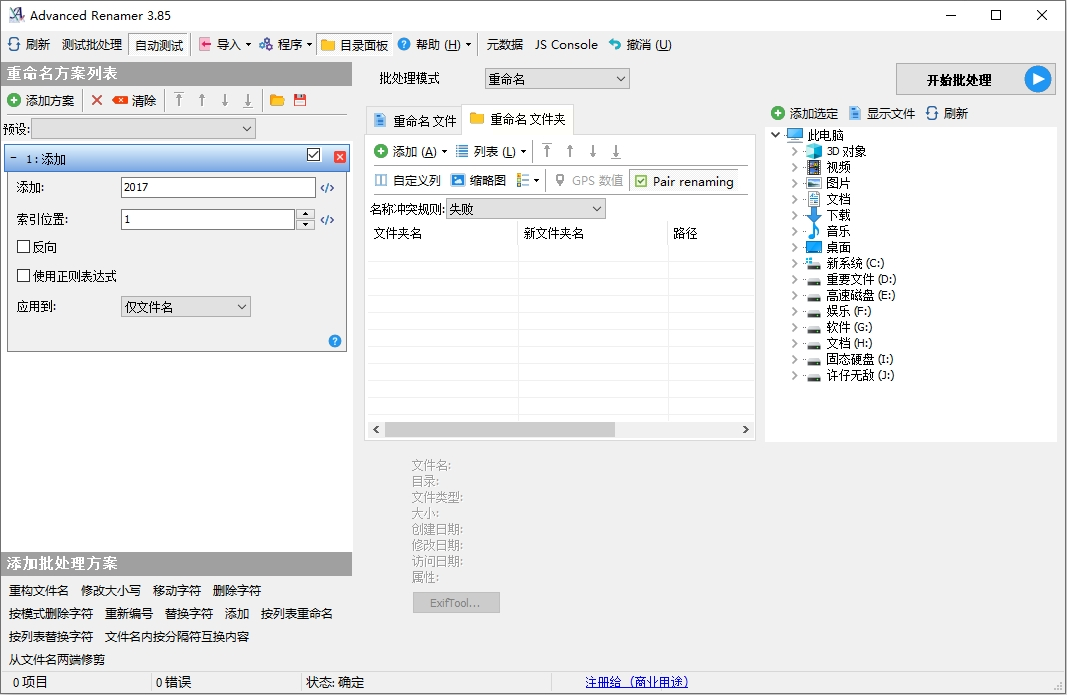Click the save presets floppy disk icon
Image resolution: width=1067 pixels, height=695 pixels.
(299, 100)
